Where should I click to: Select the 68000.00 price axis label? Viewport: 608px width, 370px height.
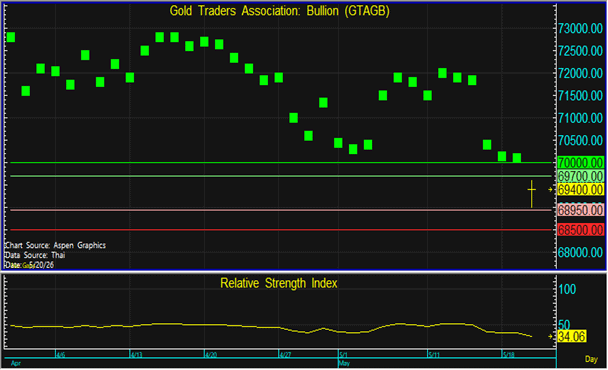tap(580, 252)
